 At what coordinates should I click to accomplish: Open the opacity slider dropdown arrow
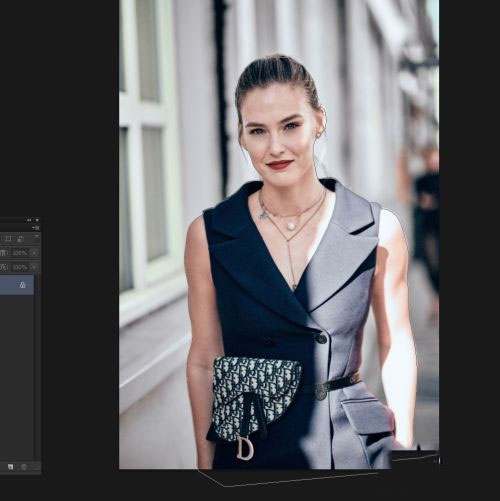coord(34,253)
